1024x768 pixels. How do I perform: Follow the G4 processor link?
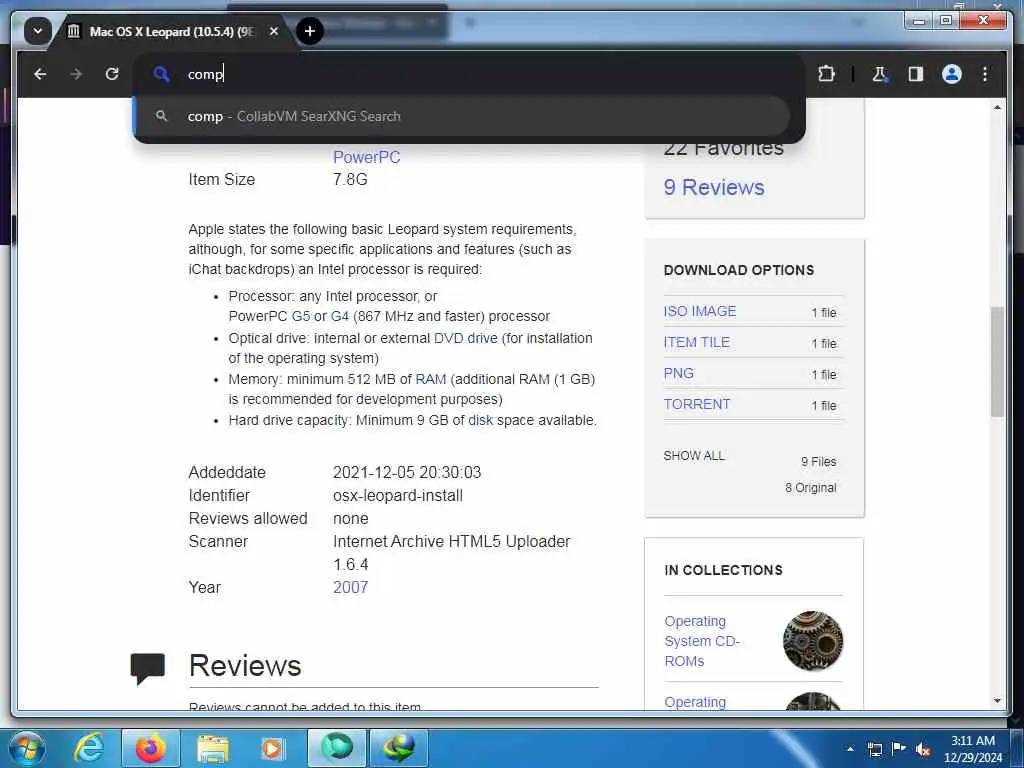(340, 316)
